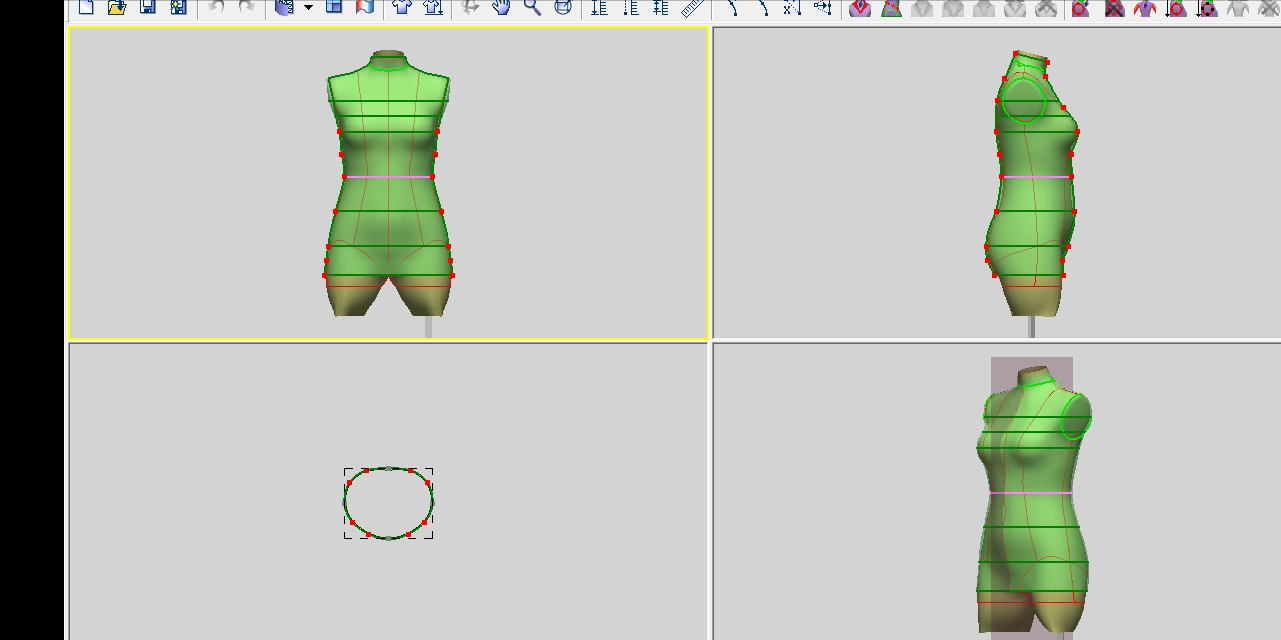This screenshot has width=1281, height=640.
Task: Click the green armhole circle in the side view
Action: [x=1023, y=101]
